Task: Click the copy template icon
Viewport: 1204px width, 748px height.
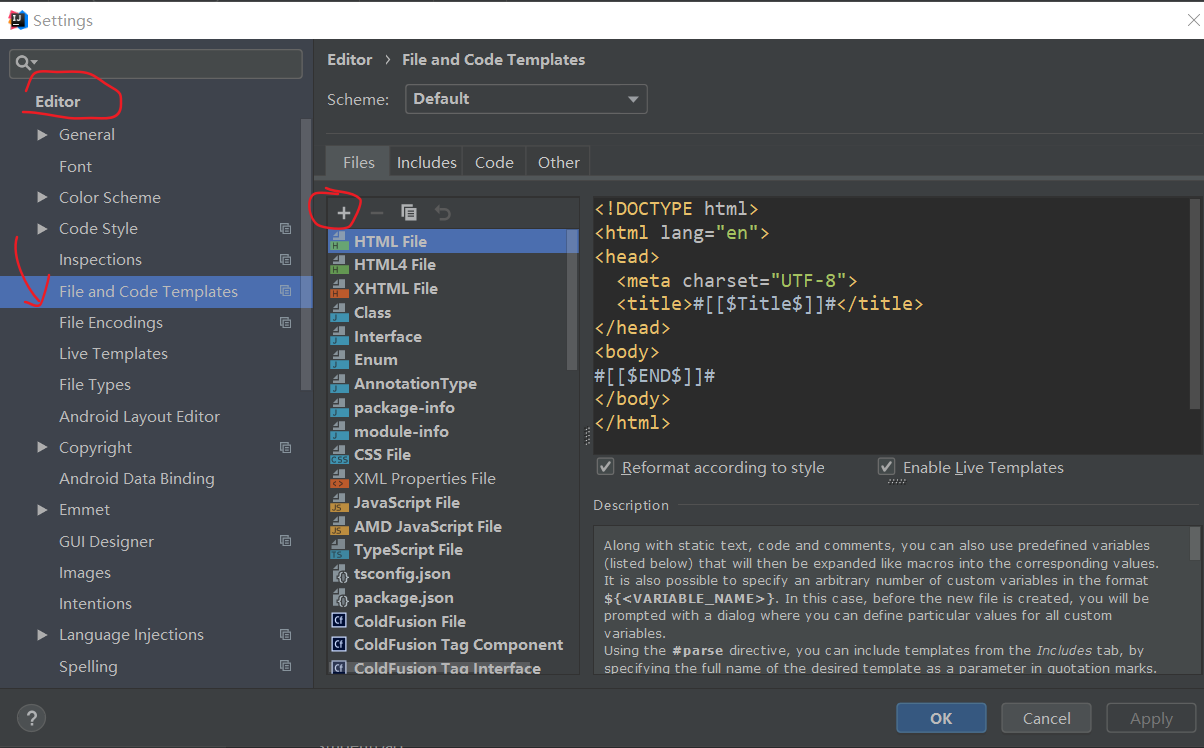Action: point(409,213)
